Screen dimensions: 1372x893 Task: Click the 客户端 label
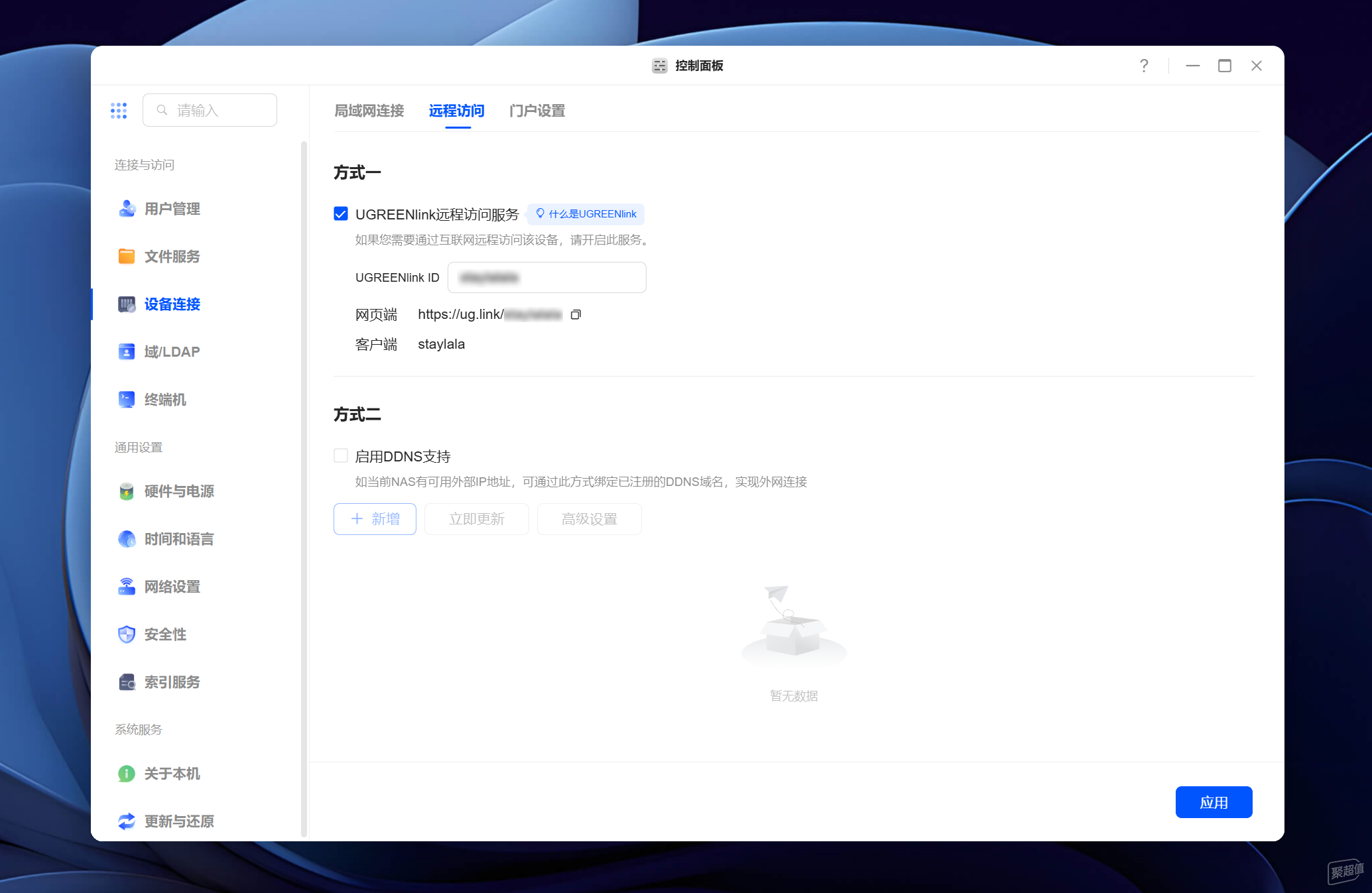[x=377, y=344]
